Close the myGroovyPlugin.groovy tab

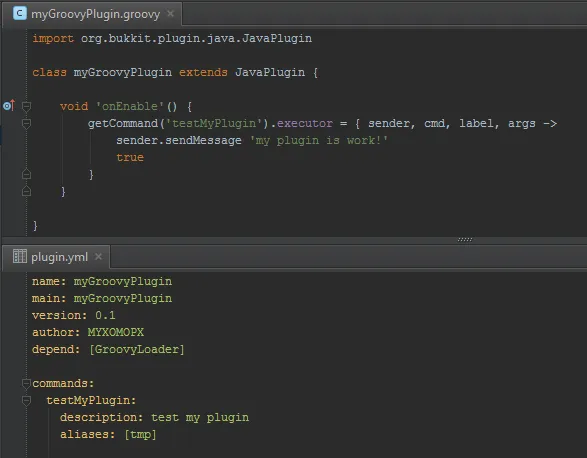[170, 13]
